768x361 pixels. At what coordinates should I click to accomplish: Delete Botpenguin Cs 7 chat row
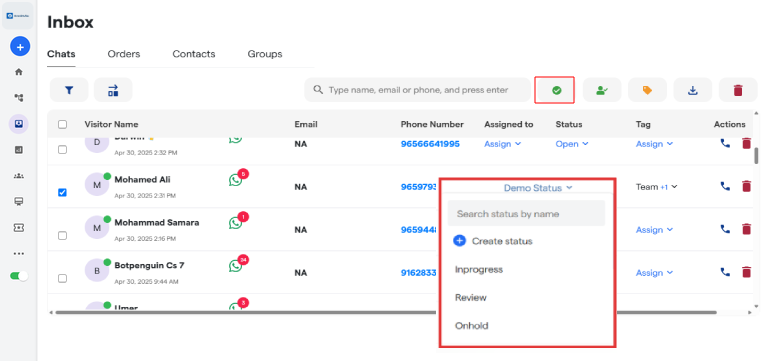[746, 272]
